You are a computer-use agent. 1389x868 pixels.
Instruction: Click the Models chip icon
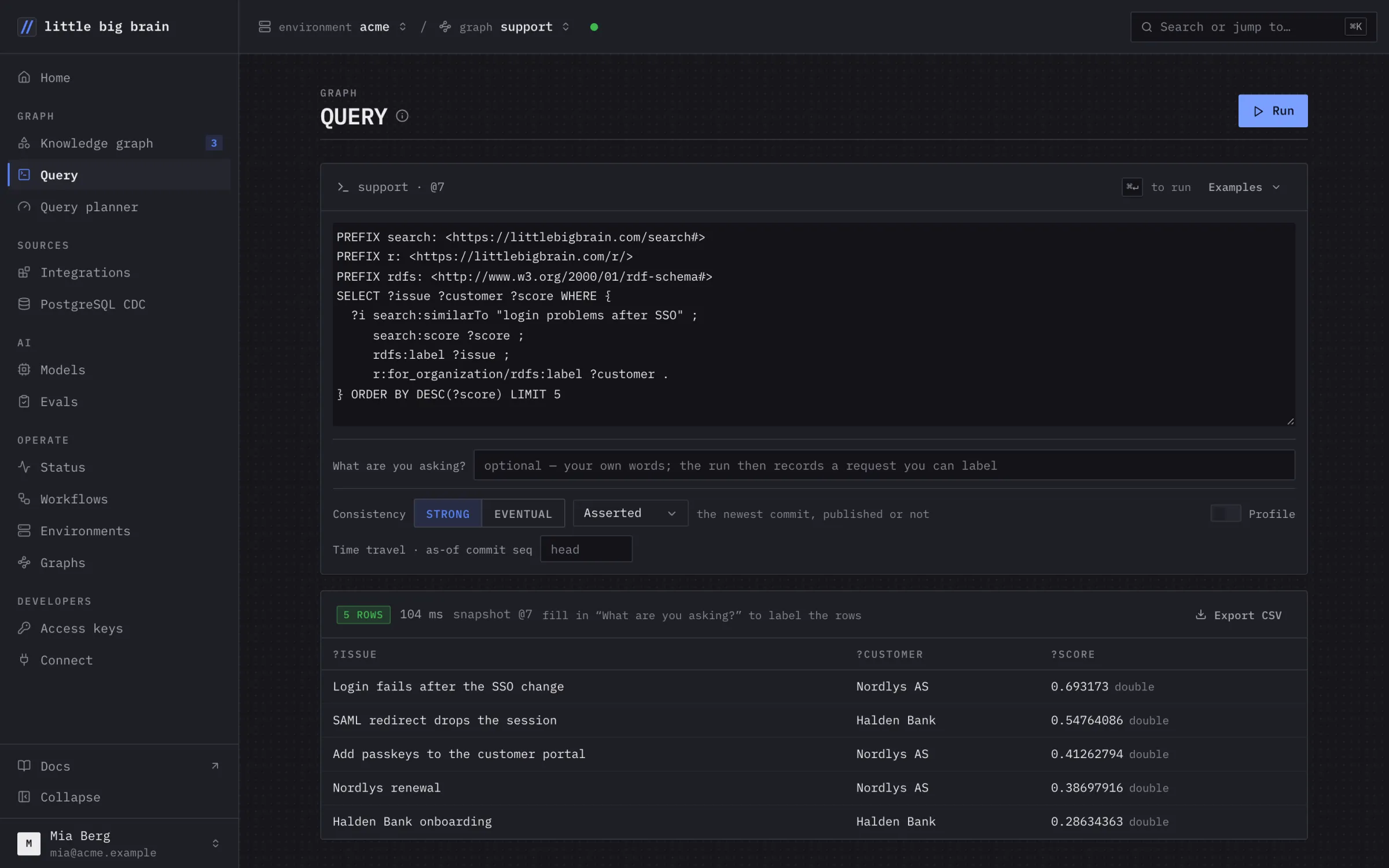(x=24, y=369)
